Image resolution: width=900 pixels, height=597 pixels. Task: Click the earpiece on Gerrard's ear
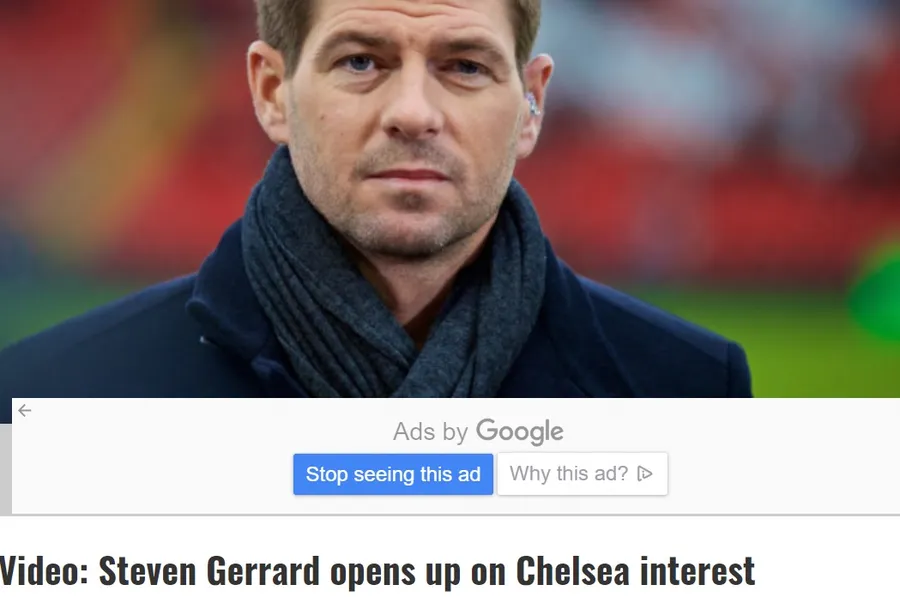(x=533, y=104)
